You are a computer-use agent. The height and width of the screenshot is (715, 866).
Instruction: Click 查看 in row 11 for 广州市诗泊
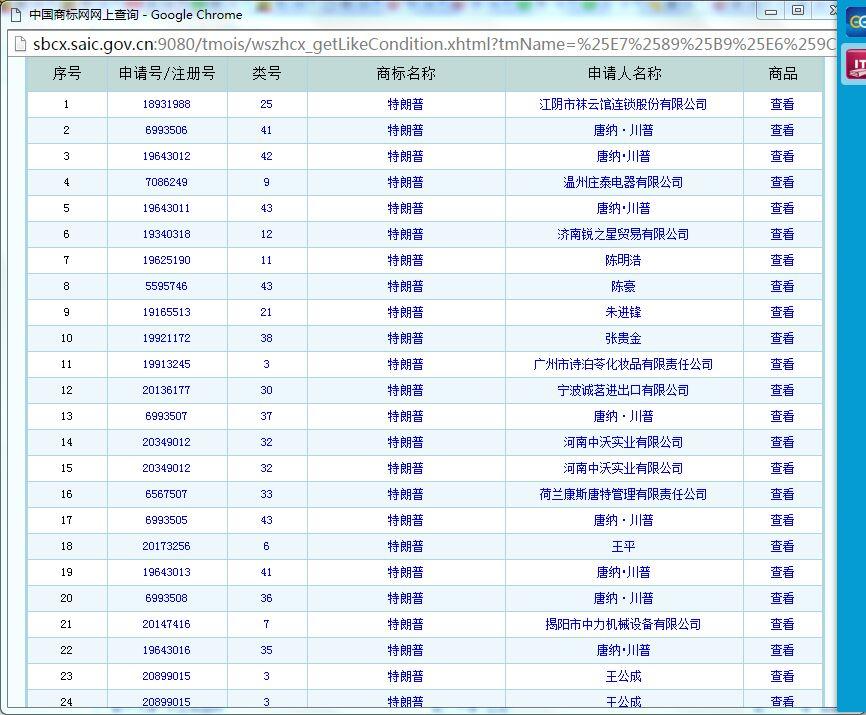(x=782, y=364)
